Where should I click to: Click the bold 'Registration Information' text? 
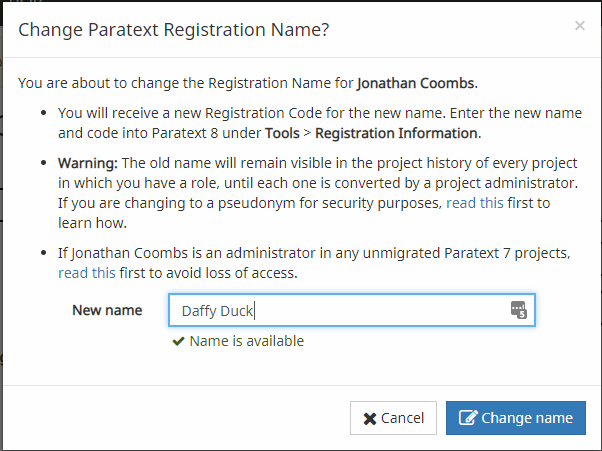click(x=396, y=133)
